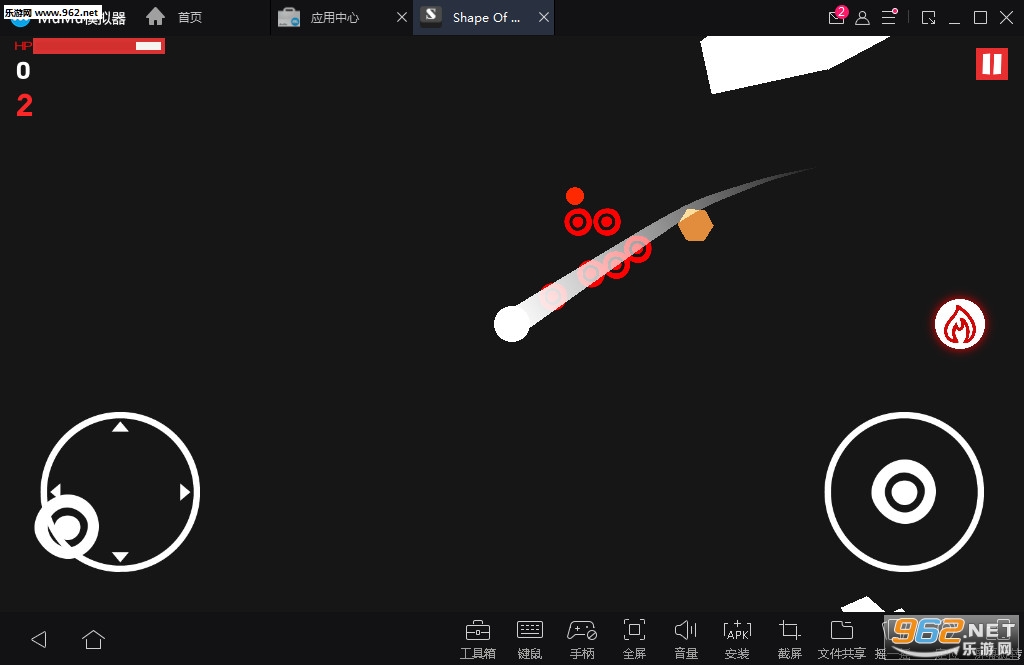
Task: Click the white score number 0
Action: (x=24, y=71)
